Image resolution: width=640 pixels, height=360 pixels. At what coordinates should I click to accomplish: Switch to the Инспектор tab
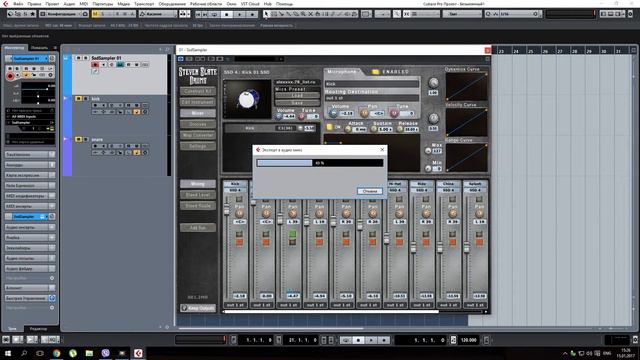[15, 48]
